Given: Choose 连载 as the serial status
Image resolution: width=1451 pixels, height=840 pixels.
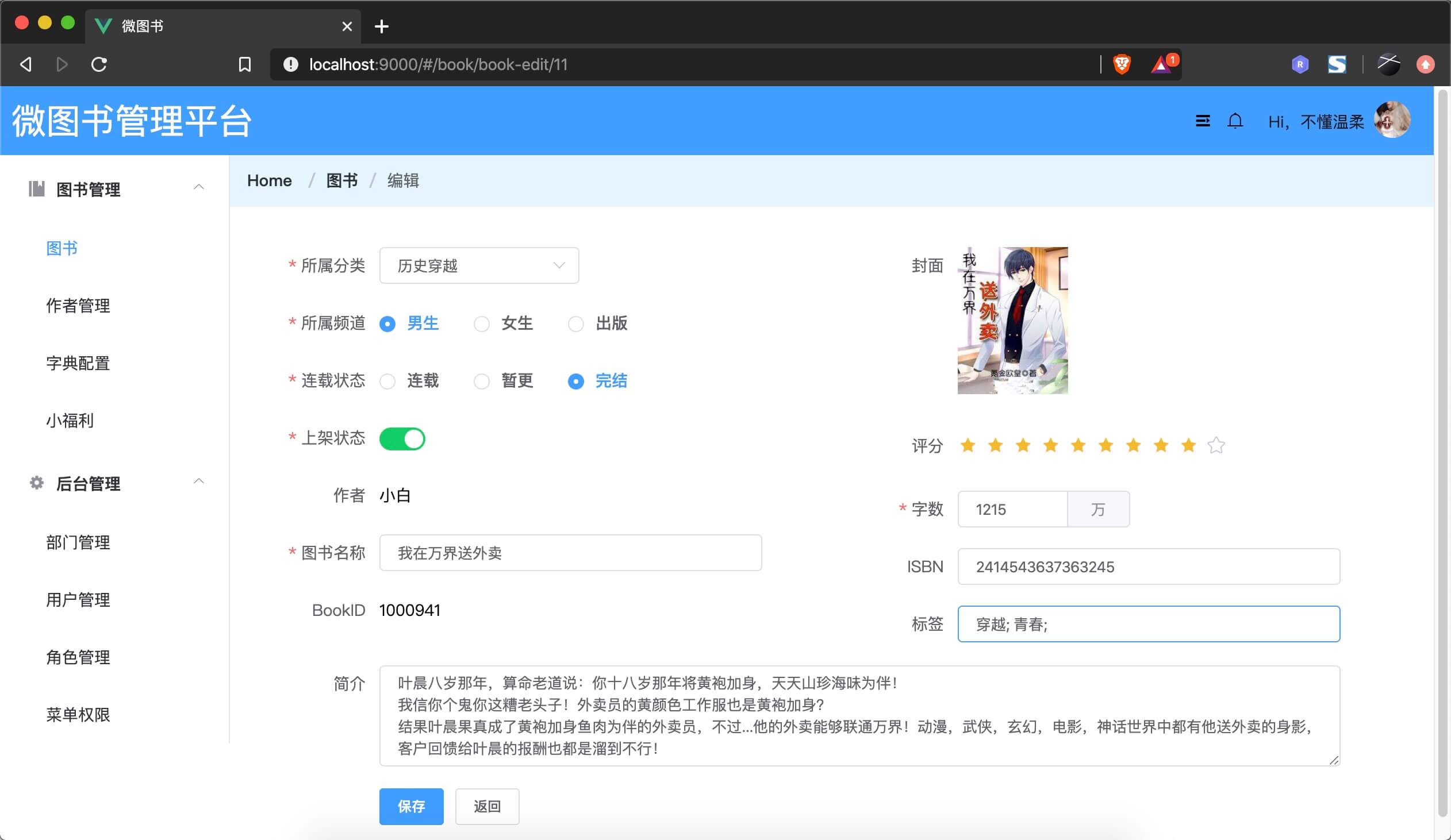Looking at the screenshot, I should click(387, 382).
